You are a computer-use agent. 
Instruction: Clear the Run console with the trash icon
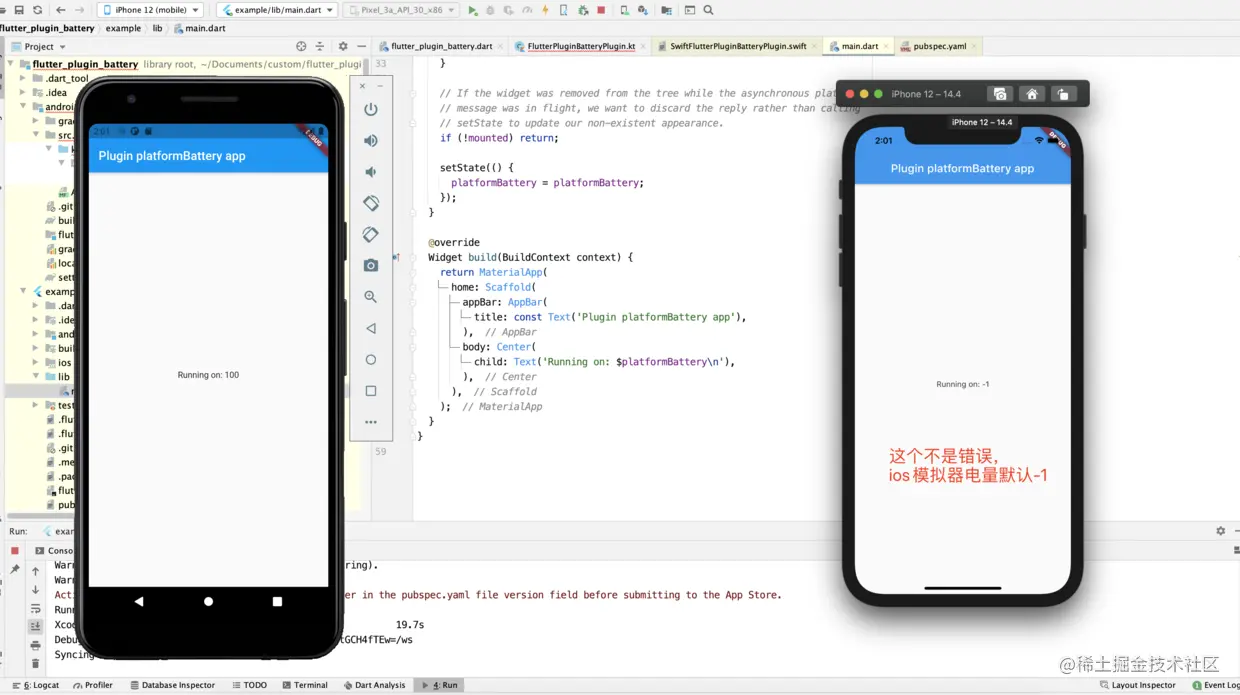point(35,663)
